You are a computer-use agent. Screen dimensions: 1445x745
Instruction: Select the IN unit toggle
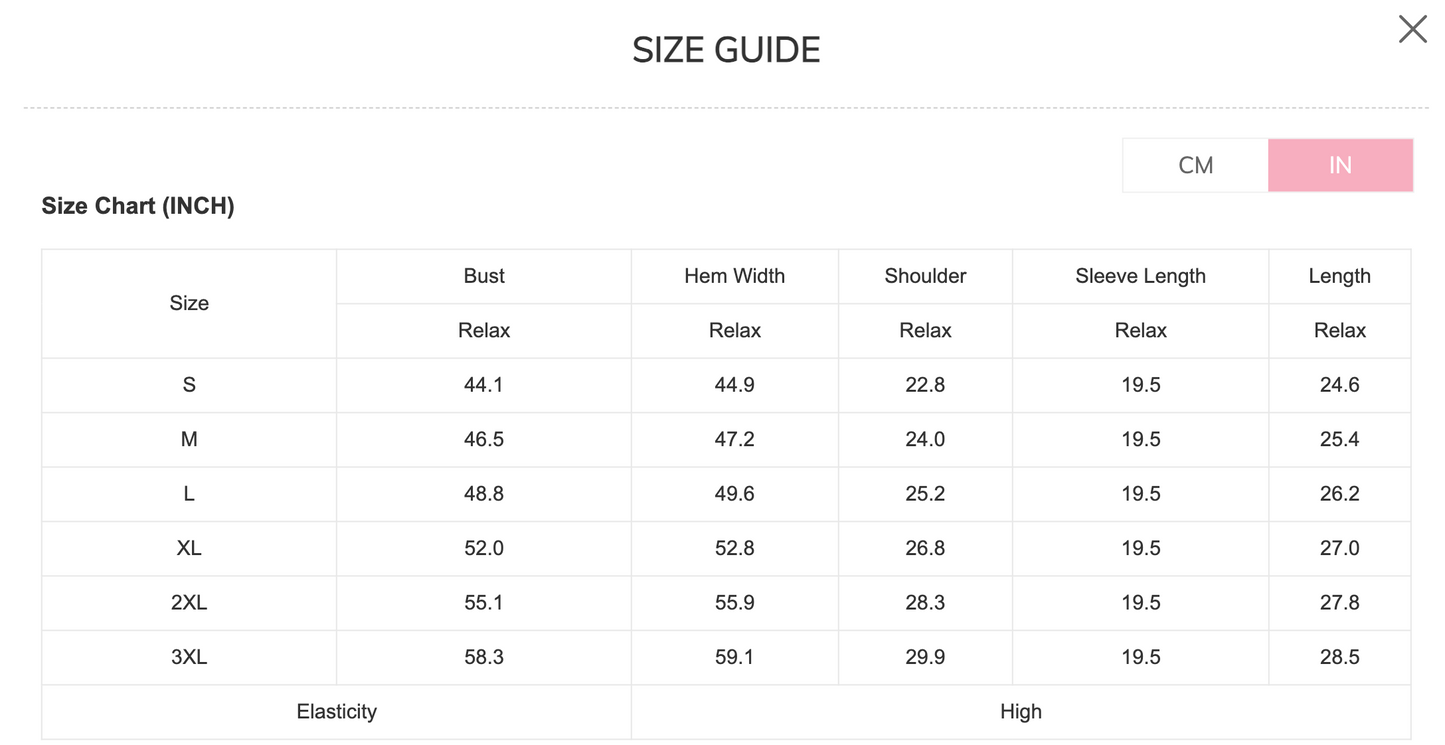1340,165
